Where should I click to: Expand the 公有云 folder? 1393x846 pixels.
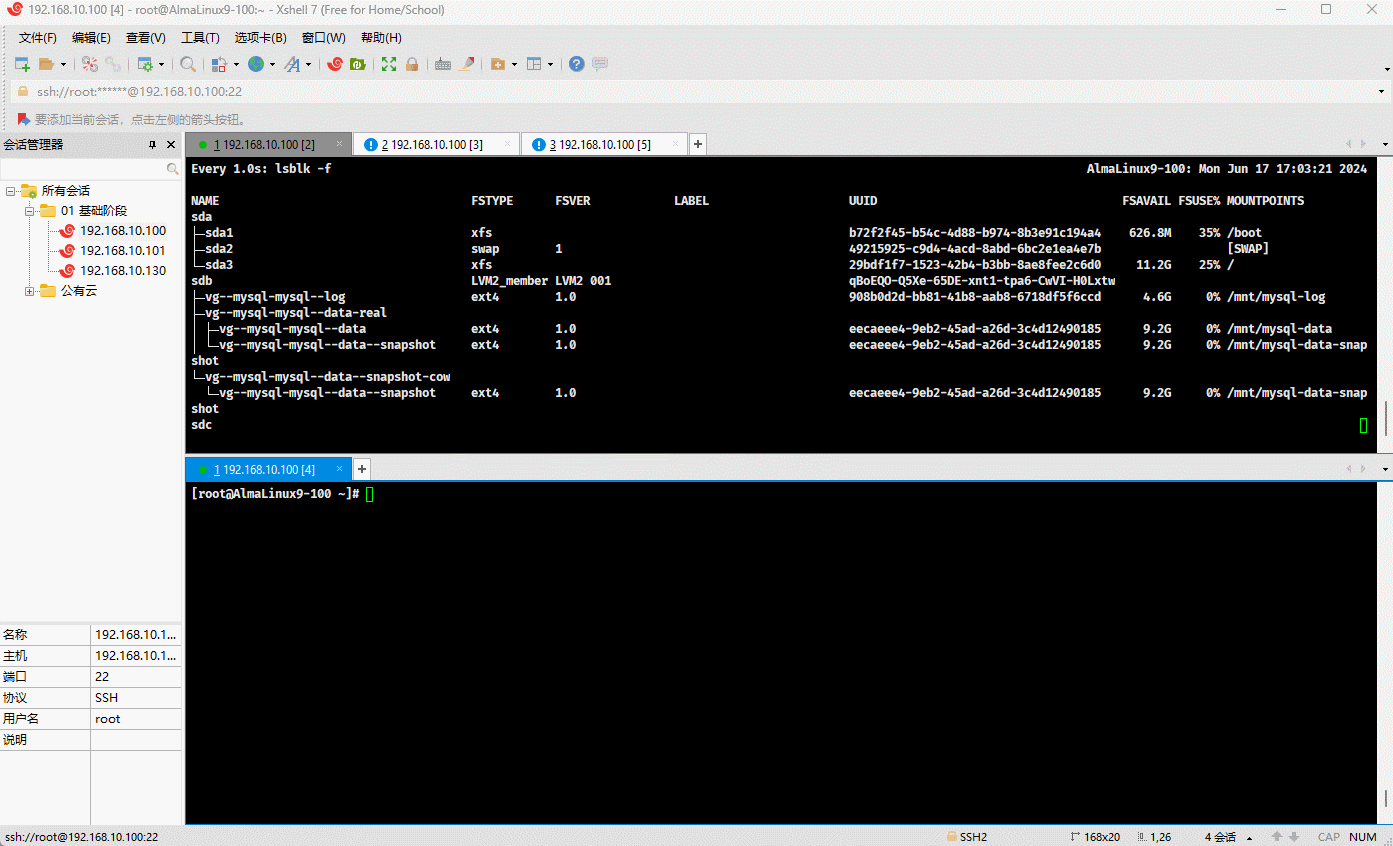30,291
